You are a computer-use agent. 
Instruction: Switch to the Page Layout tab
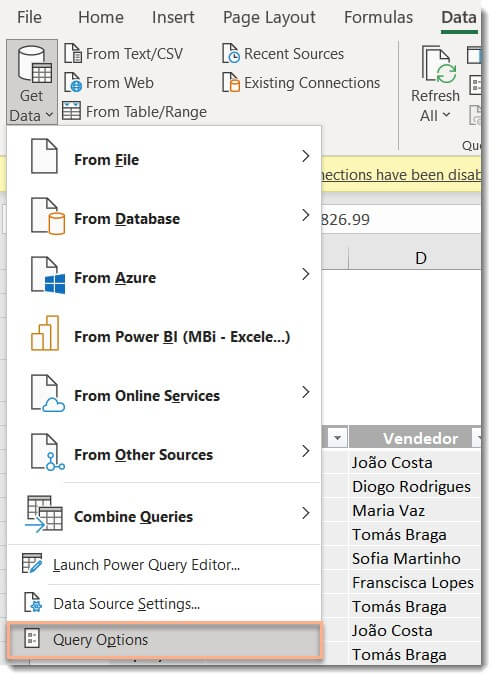(269, 17)
